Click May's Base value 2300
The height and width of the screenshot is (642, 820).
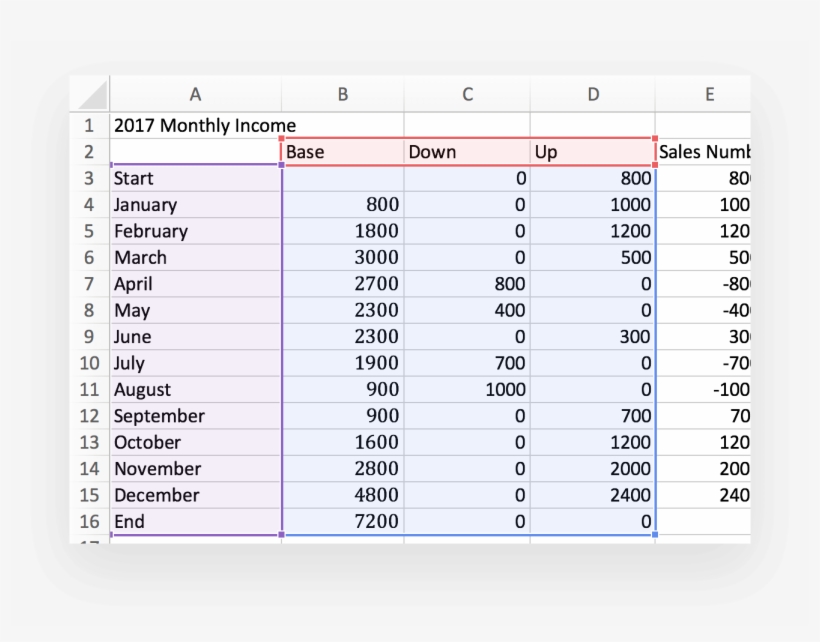(343, 310)
